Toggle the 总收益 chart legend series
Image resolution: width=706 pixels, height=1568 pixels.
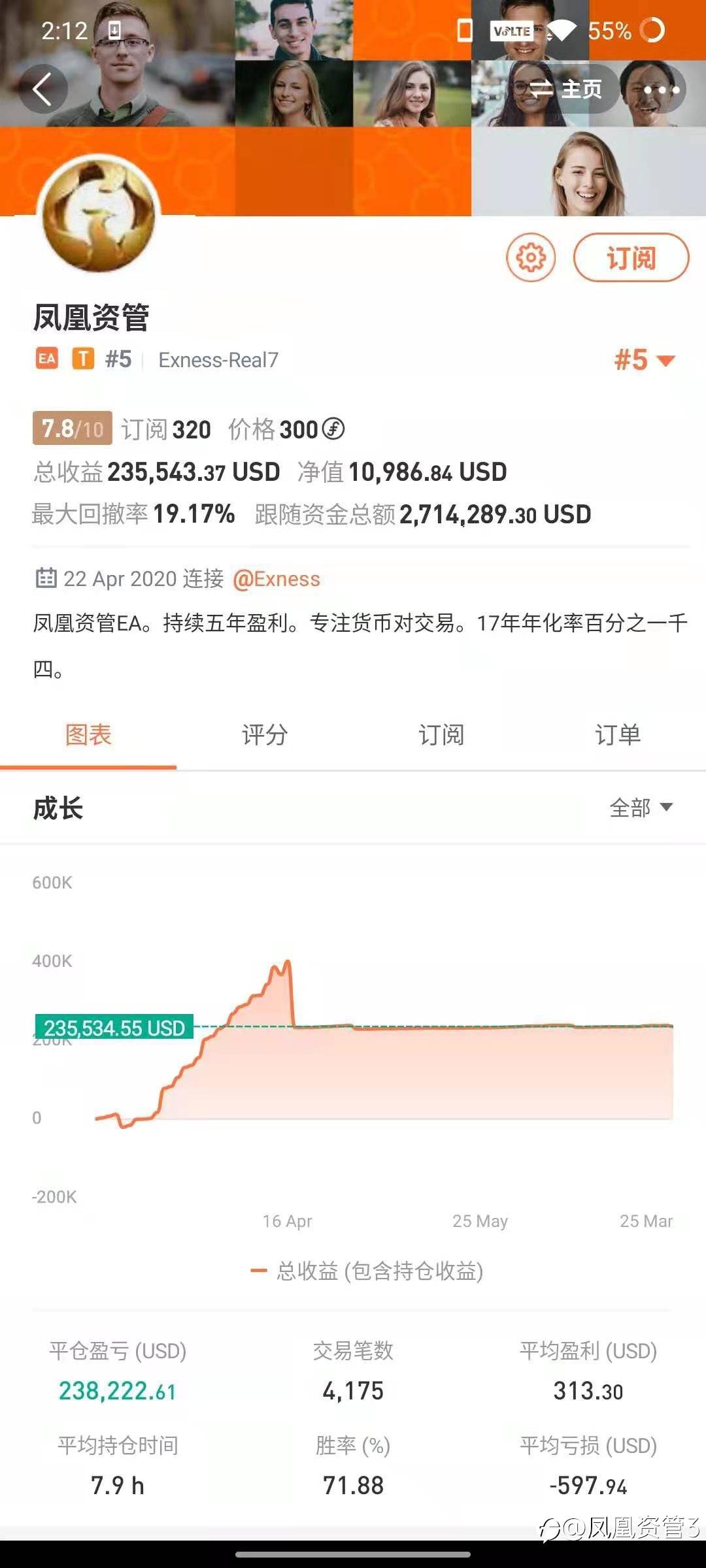pyautogui.click(x=367, y=1271)
